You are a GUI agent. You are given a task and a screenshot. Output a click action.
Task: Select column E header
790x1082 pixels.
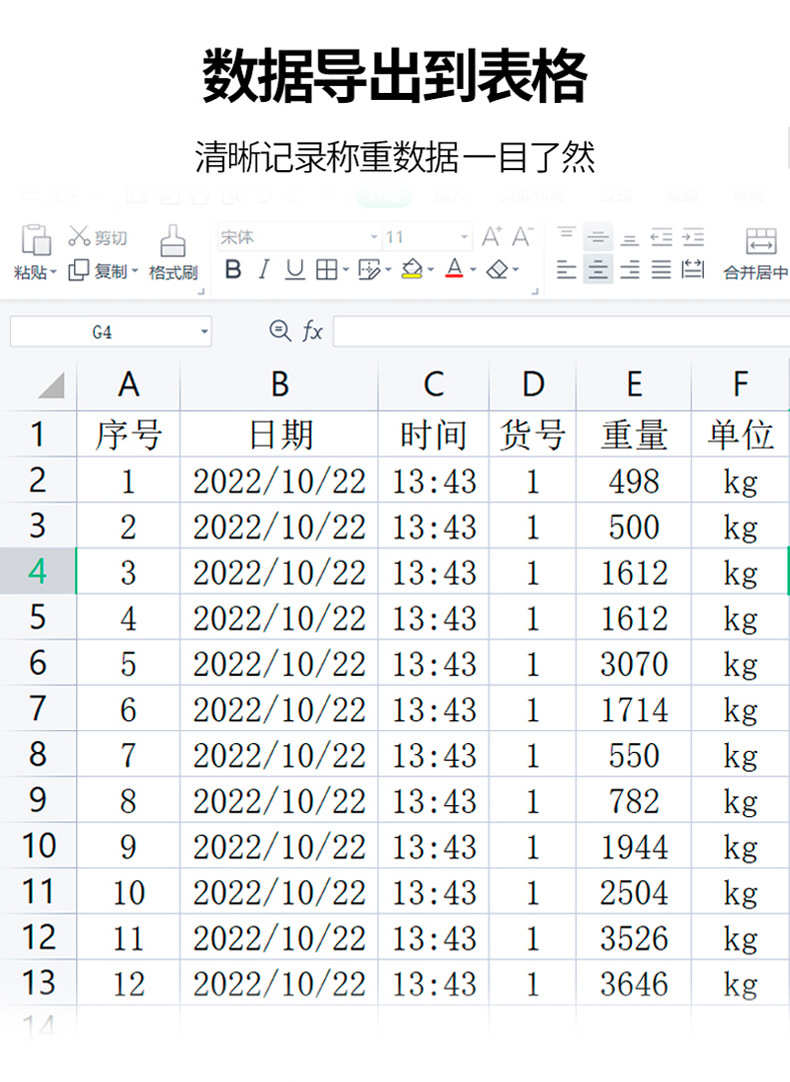pyautogui.click(x=634, y=385)
